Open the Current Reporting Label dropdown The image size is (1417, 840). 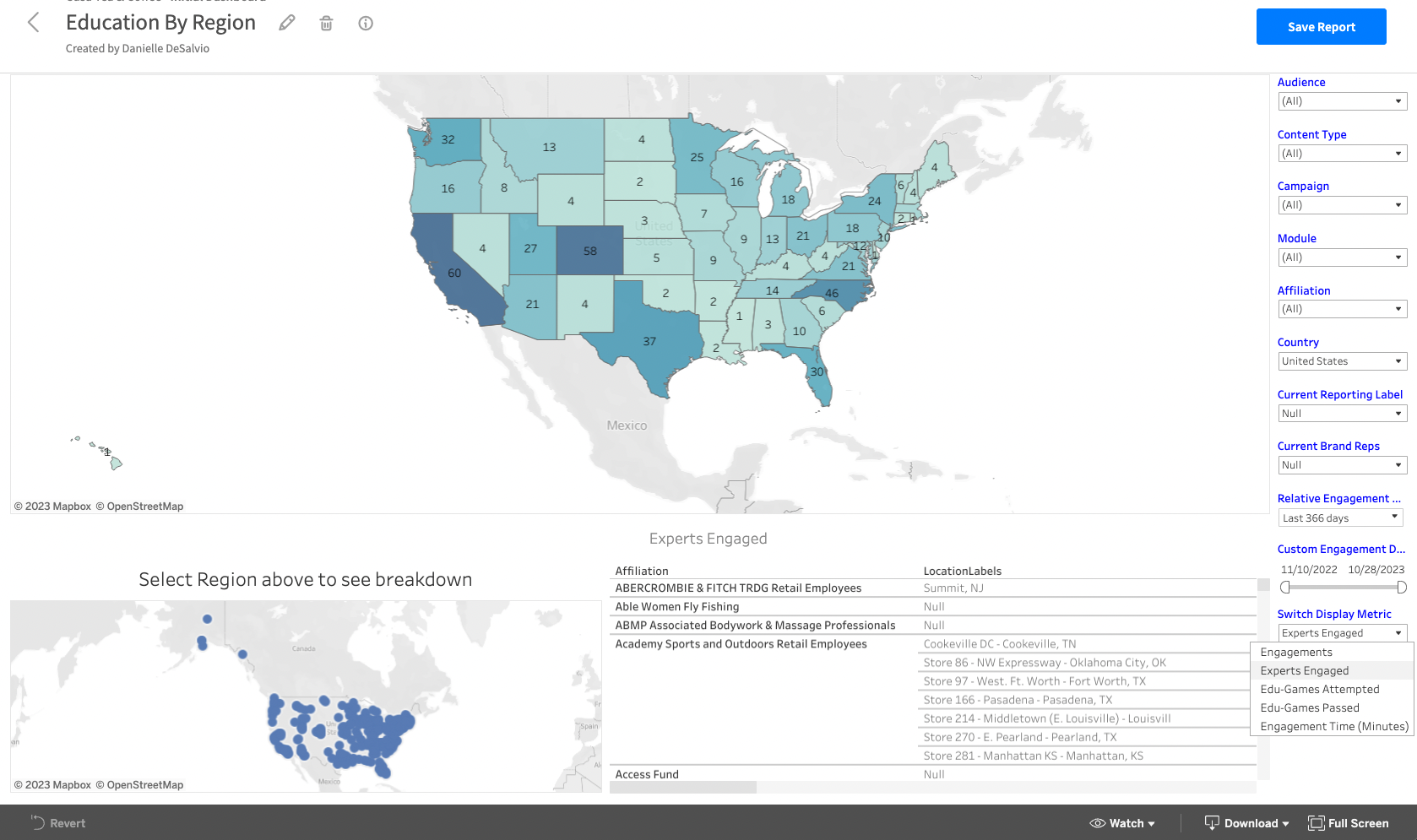tap(1342, 414)
